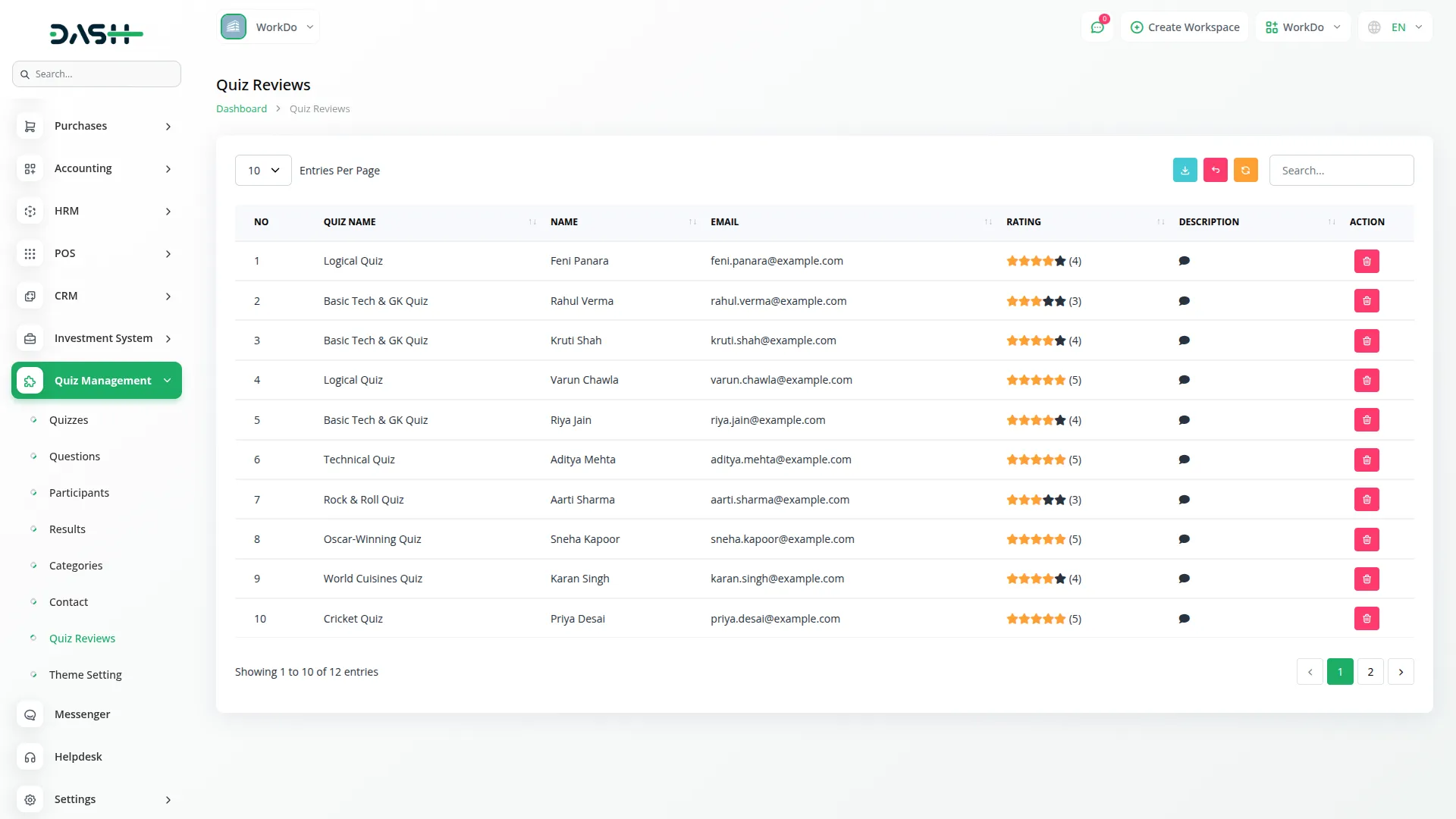Expand the EN language dropdown
The height and width of the screenshot is (819, 1456).
click(1396, 27)
